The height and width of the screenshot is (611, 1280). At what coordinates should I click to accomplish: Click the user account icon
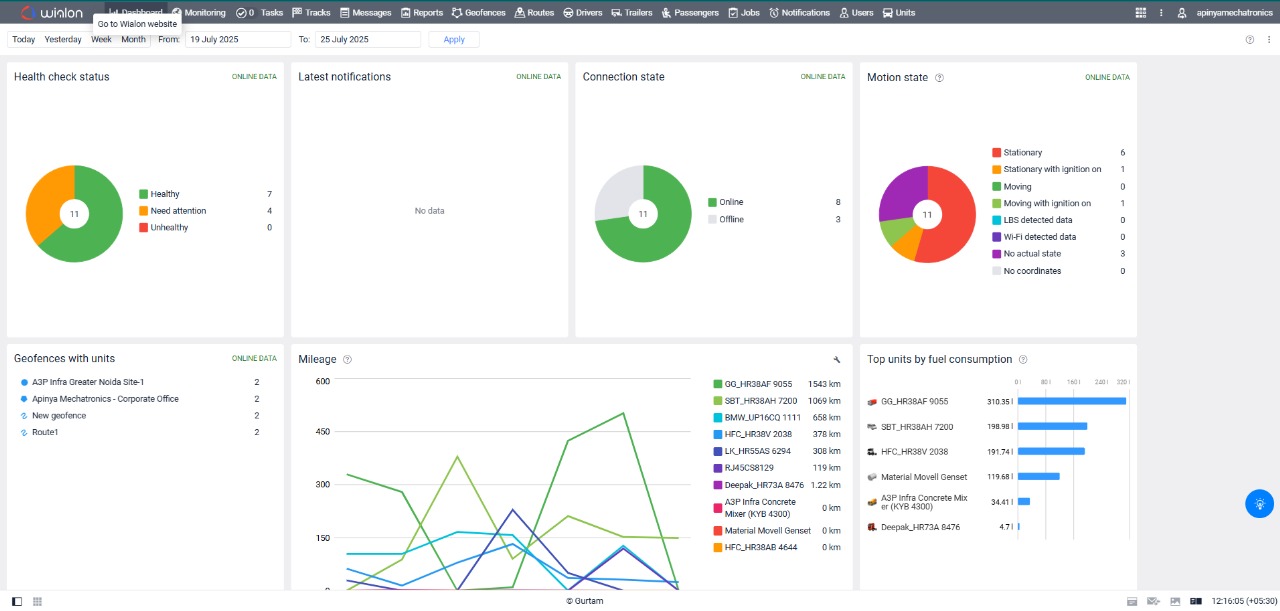click(1182, 13)
